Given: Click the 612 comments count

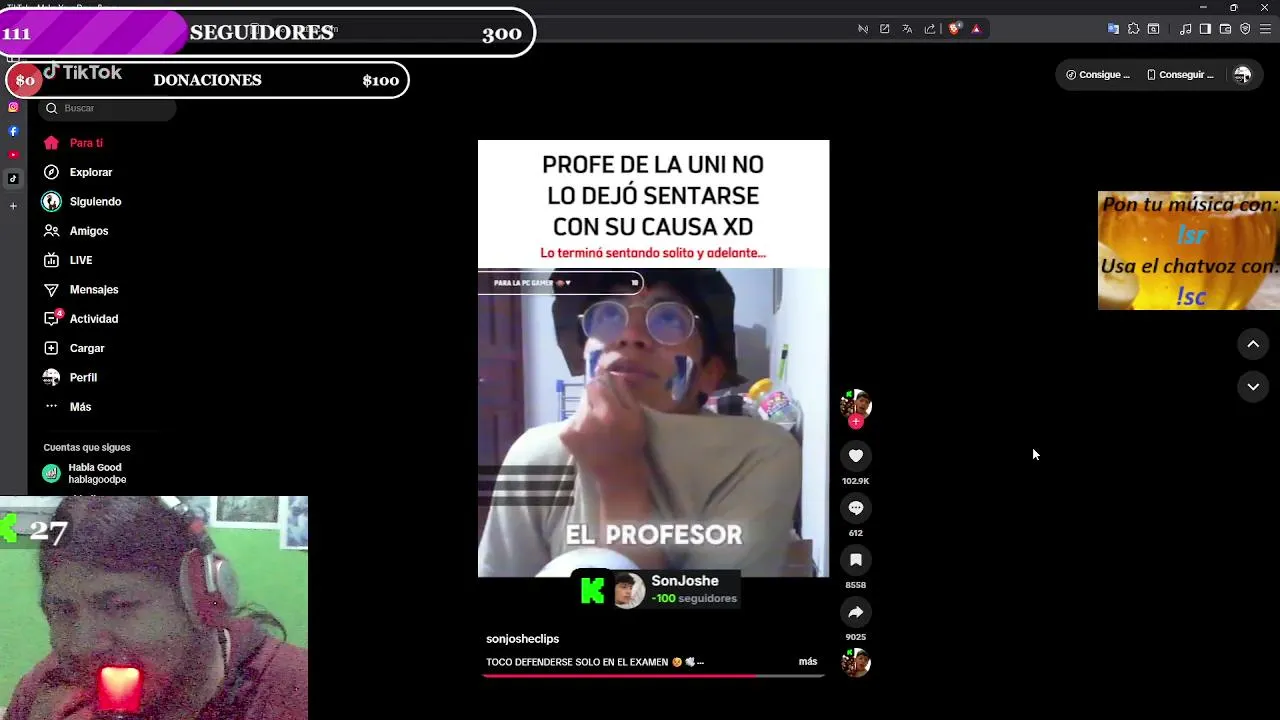Looking at the screenshot, I should 856,533.
